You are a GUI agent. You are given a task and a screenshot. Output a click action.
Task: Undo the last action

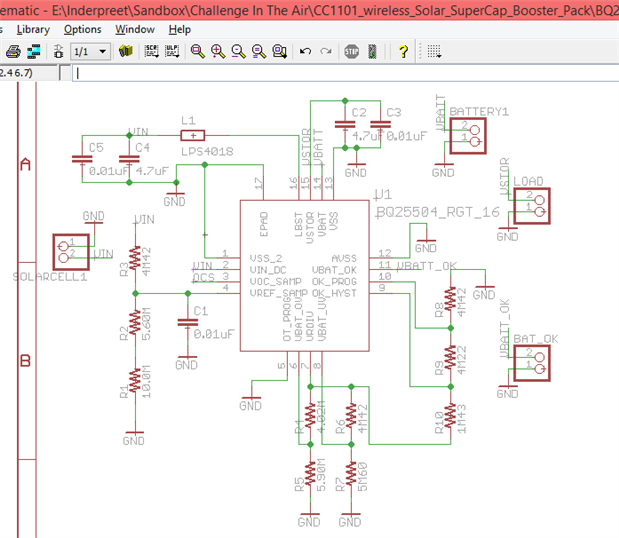click(305, 50)
